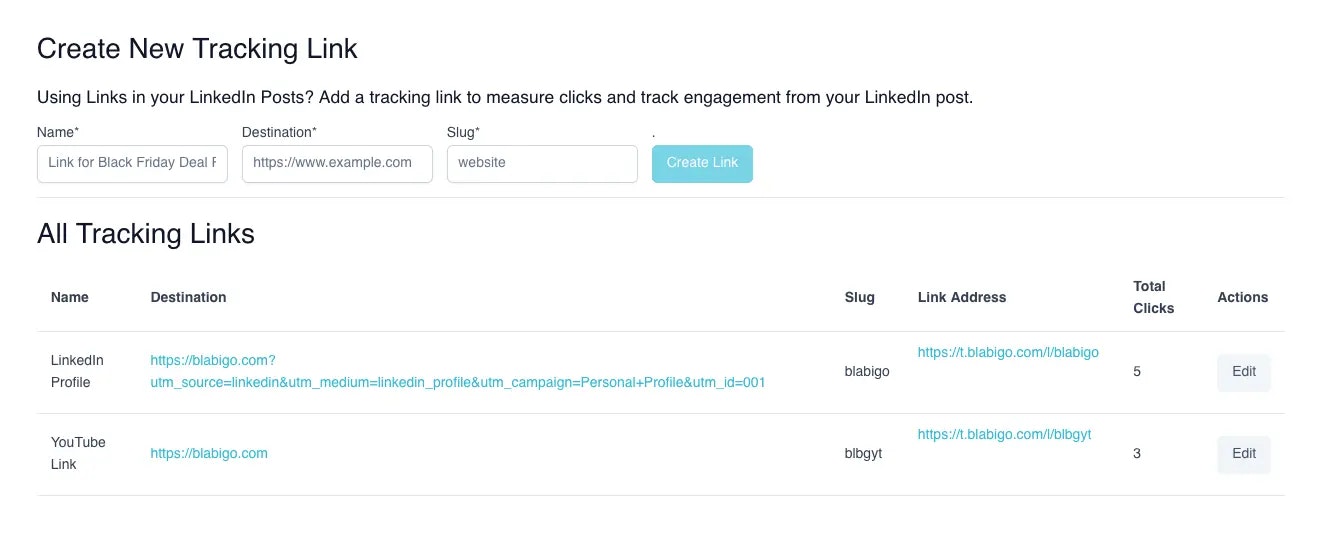Open link address t.blabigo.com/l/blbgyt
This screenshot has width=1336, height=547.
pos(1003,434)
